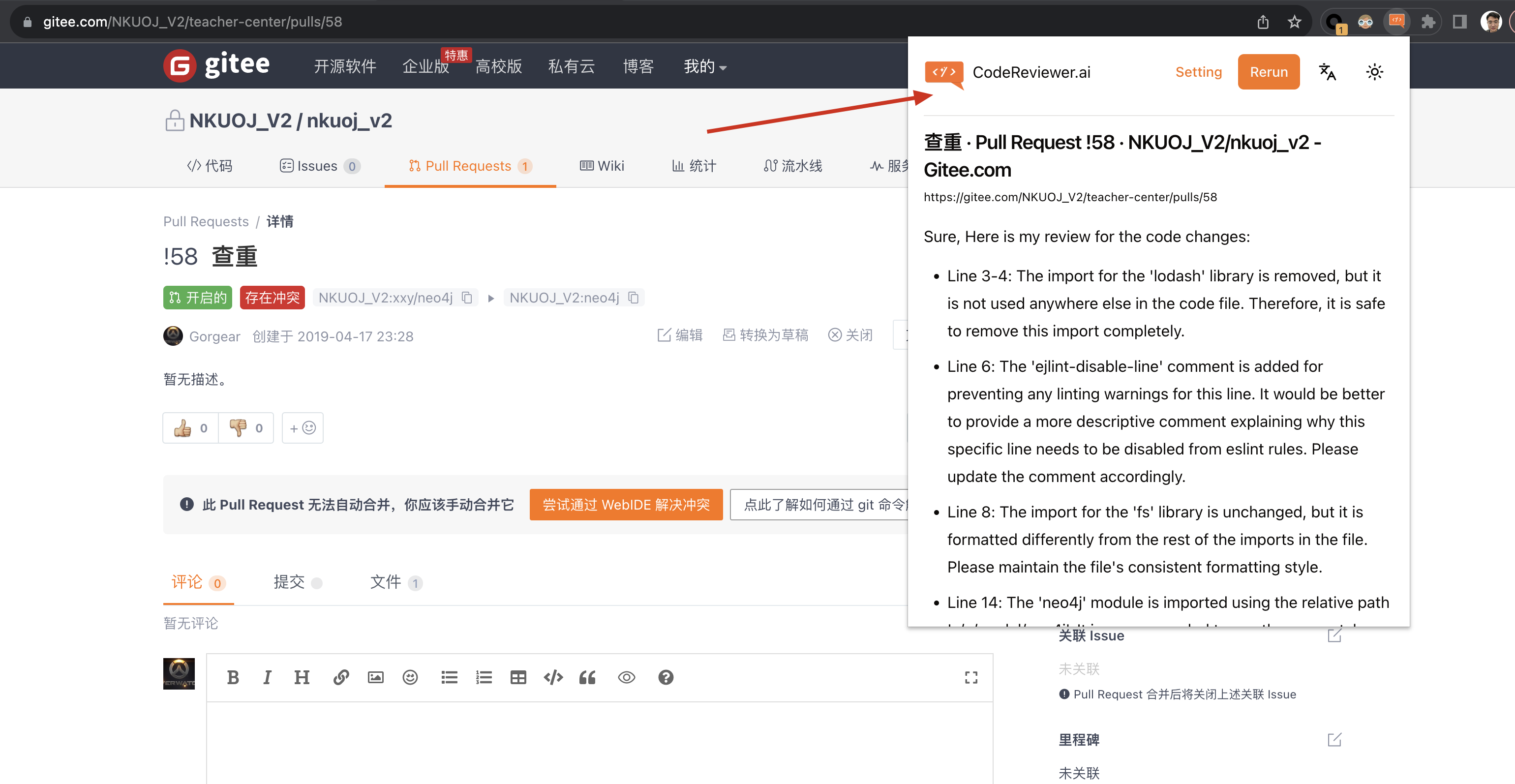
Task: Insert a table via the editor toolbar
Action: click(518, 678)
